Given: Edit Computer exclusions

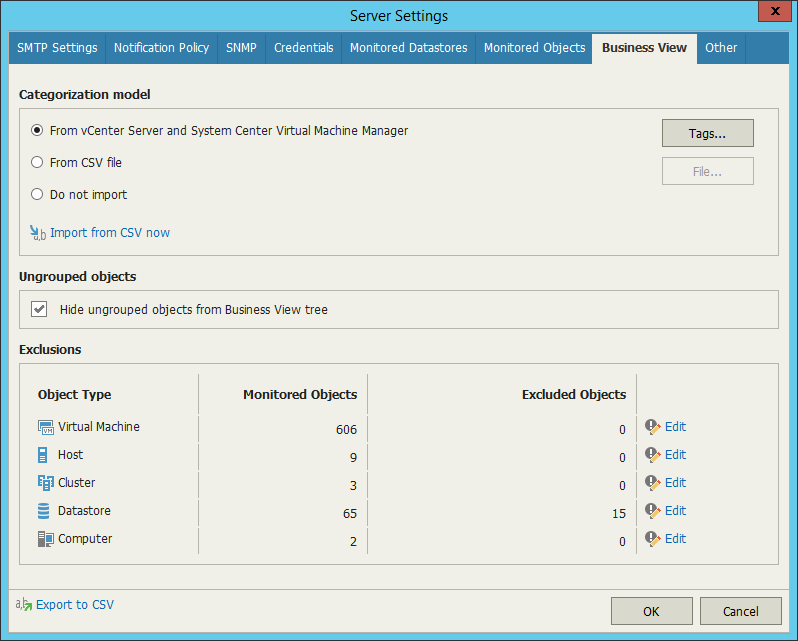Looking at the screenshot, I should (x=675, y=539).
